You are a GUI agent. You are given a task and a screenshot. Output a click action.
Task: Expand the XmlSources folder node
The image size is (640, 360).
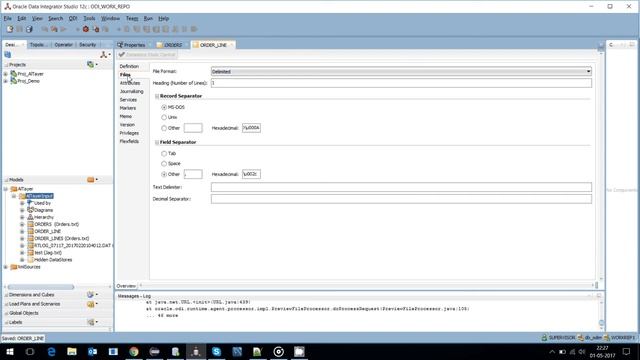(6, 267)
